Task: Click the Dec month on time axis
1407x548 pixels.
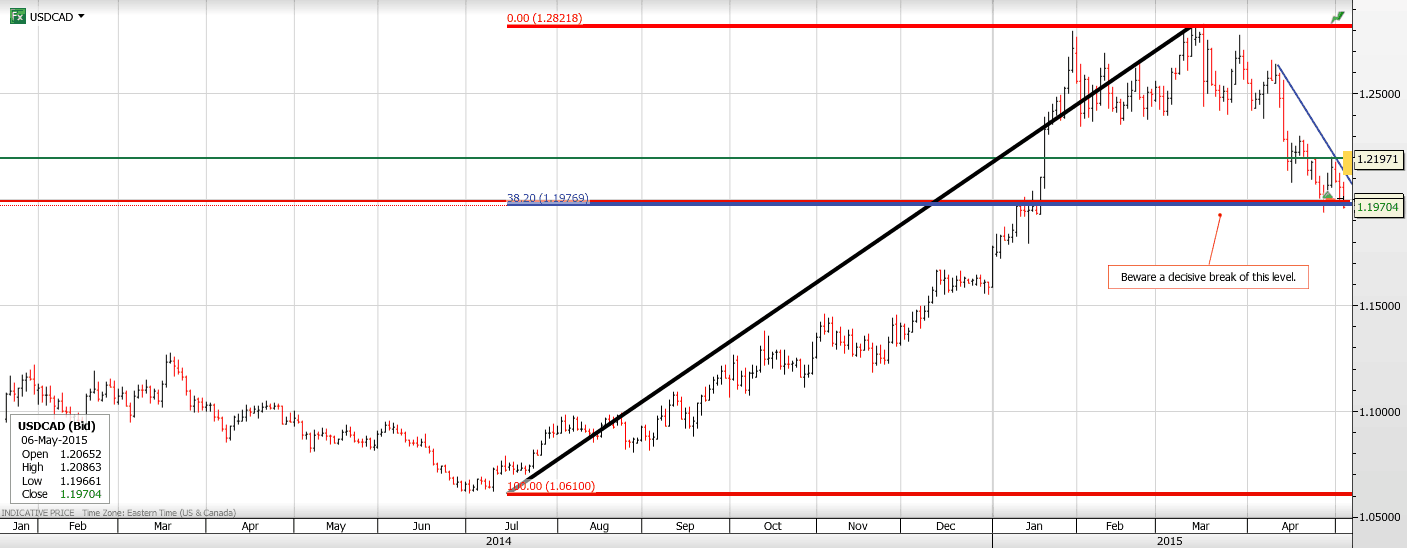Action: [x=944, y=525]
